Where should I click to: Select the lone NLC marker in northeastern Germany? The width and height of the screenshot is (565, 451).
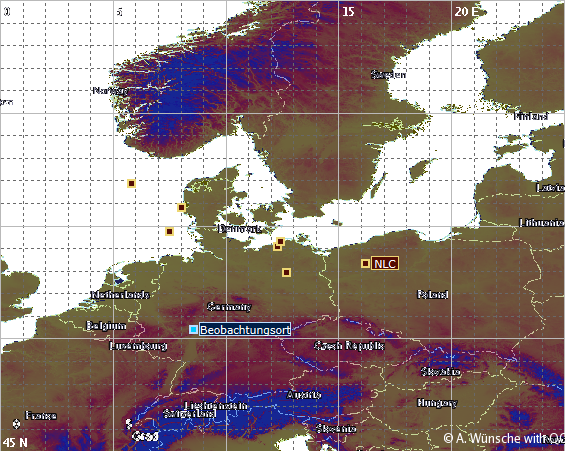click(x=286, y=272)
